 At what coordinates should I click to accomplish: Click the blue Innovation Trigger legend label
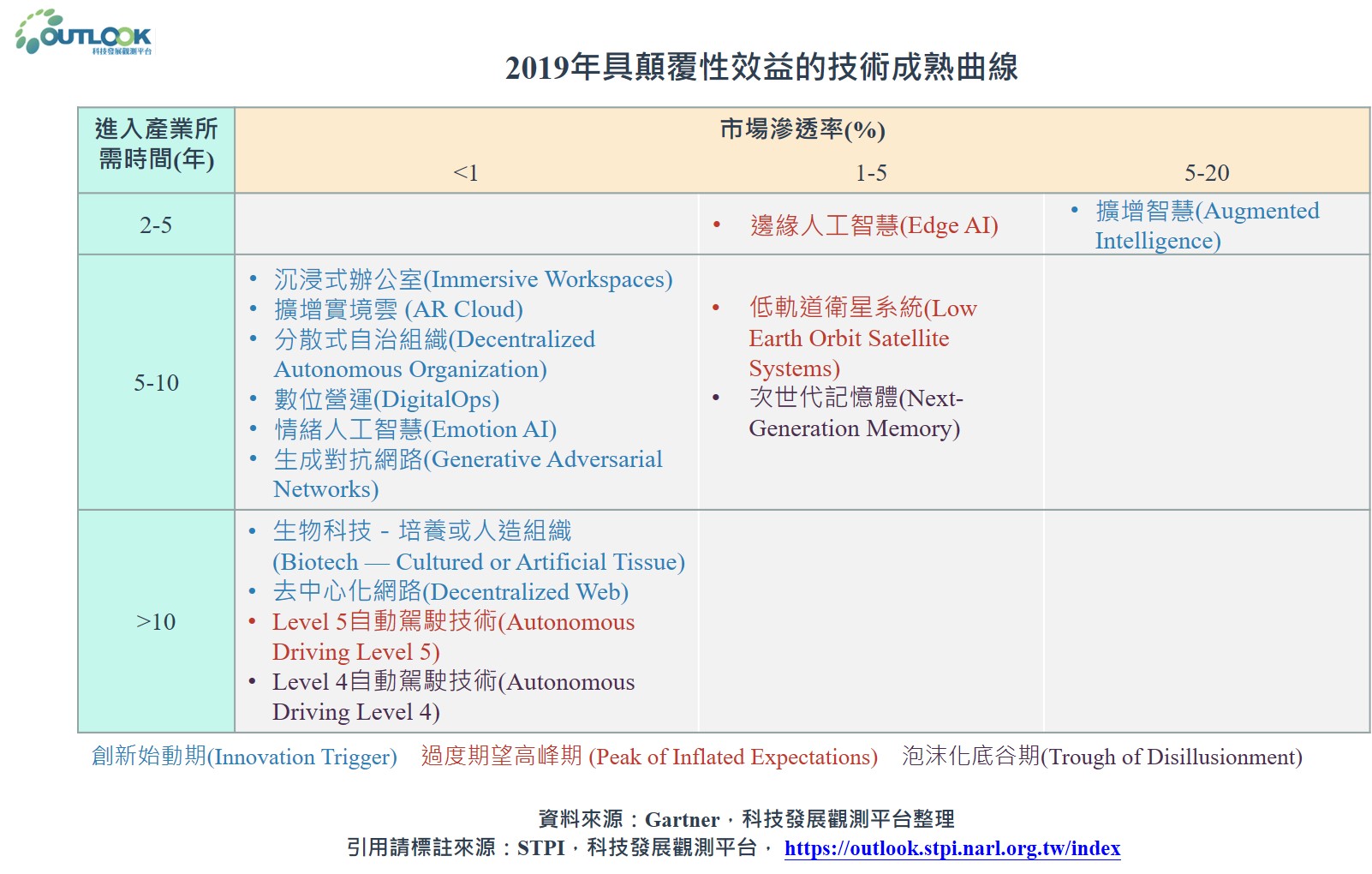click(x=244, y=757)
